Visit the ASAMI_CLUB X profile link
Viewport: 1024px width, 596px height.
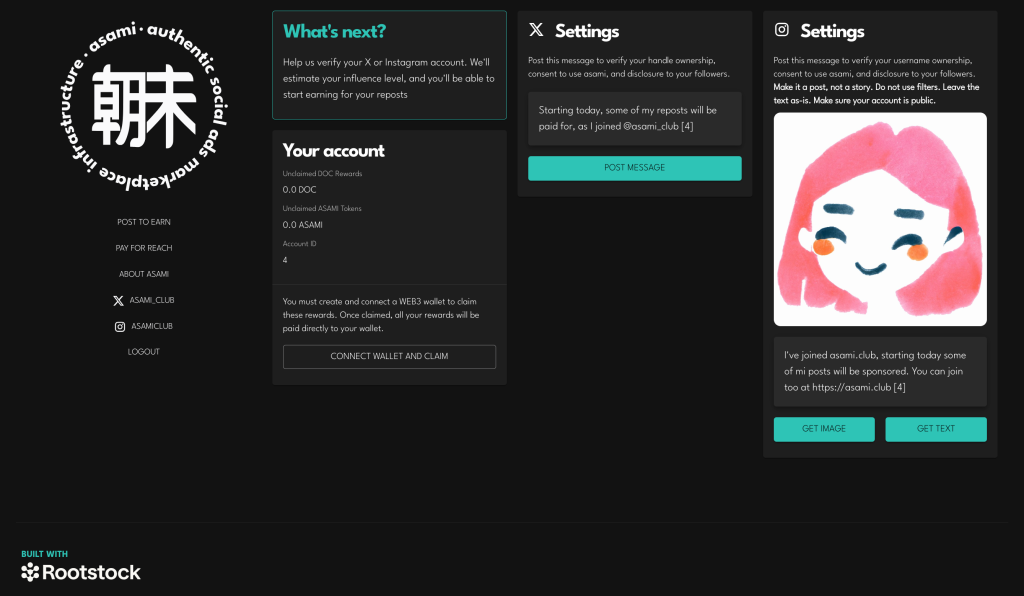(152, 300)
